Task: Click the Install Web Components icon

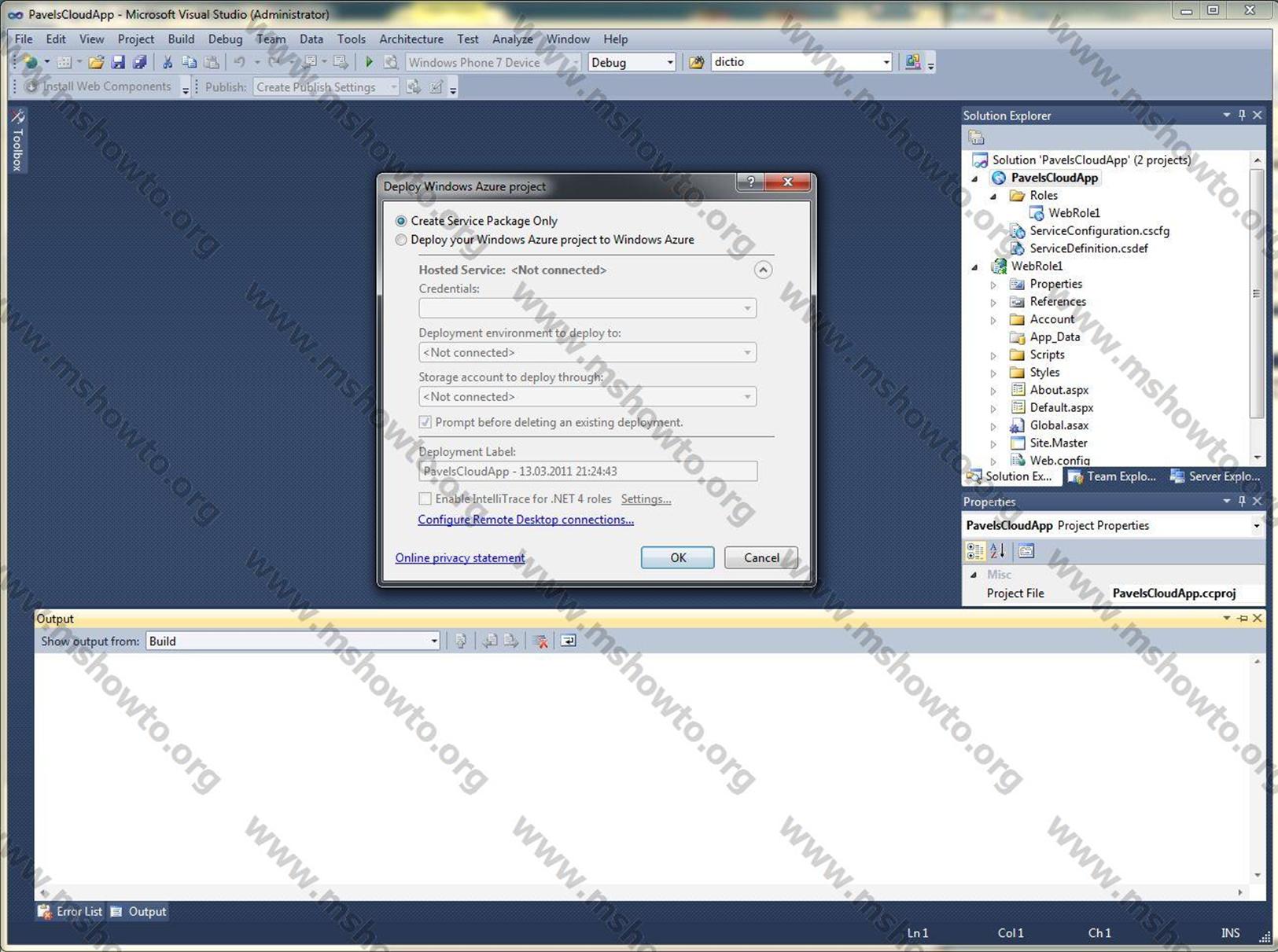Action: point(31,86)
